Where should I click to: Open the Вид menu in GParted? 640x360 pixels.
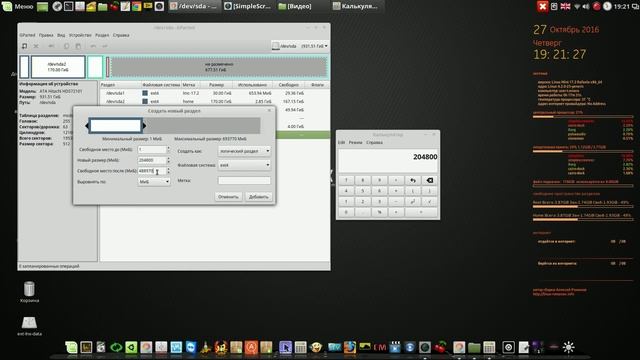tap(61, 35)
